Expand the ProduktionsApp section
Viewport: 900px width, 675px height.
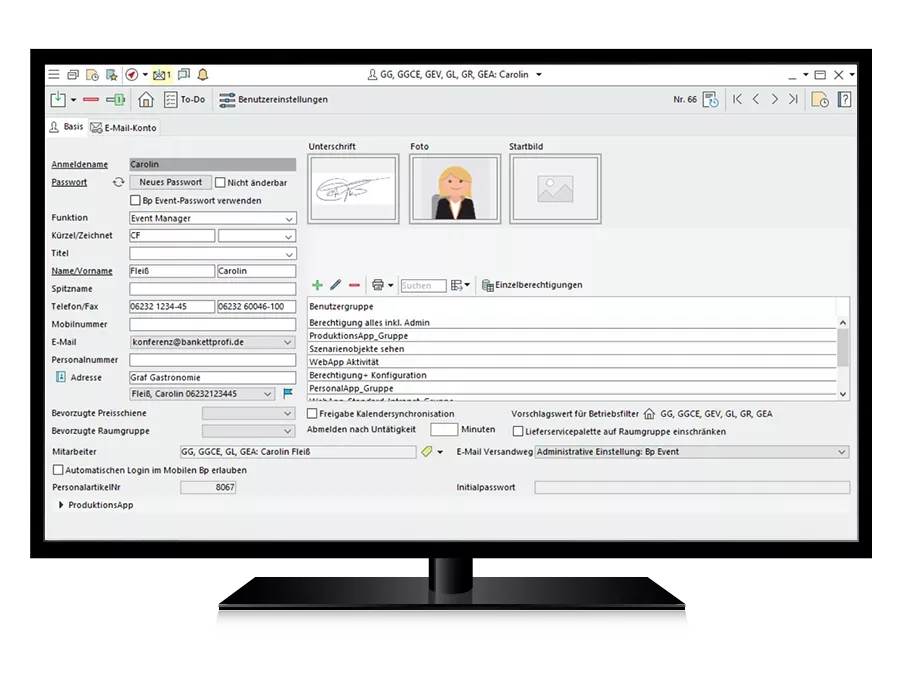[61, 505]
